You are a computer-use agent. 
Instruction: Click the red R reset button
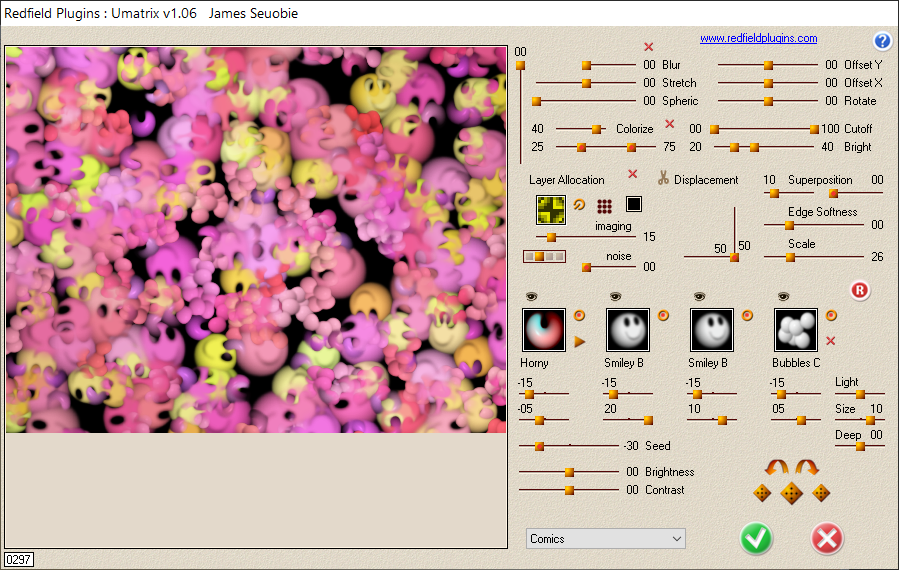click(x=860, y=291)
